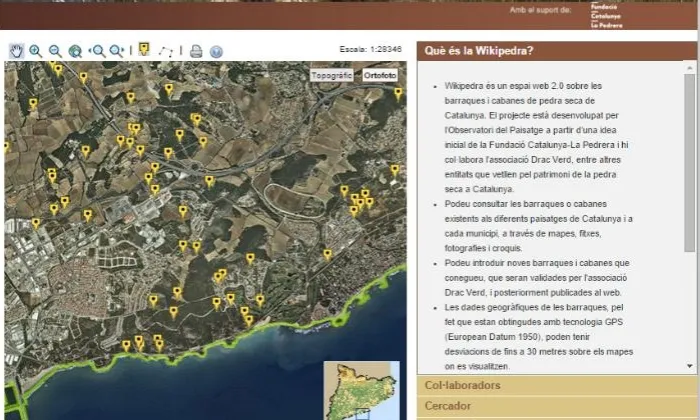700x420 pixels.
Task: Click the Escala: 1:28346 scale readout
Action: (x=371, y=49)
